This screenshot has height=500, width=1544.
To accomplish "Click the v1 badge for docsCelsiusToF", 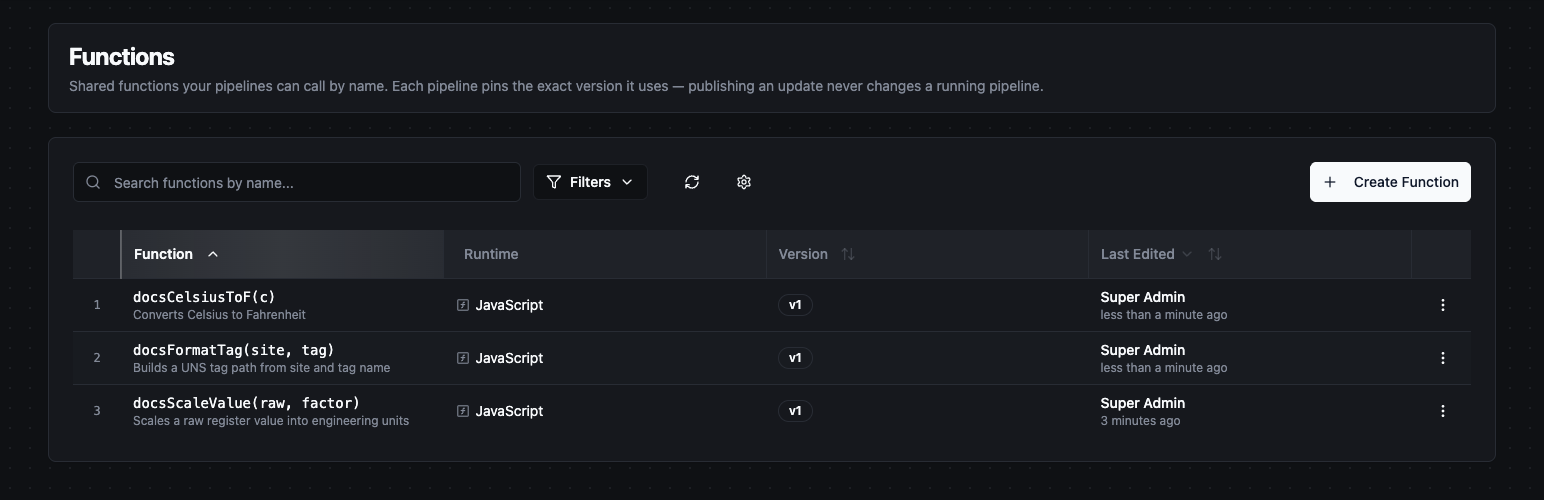I will point(795,305).
